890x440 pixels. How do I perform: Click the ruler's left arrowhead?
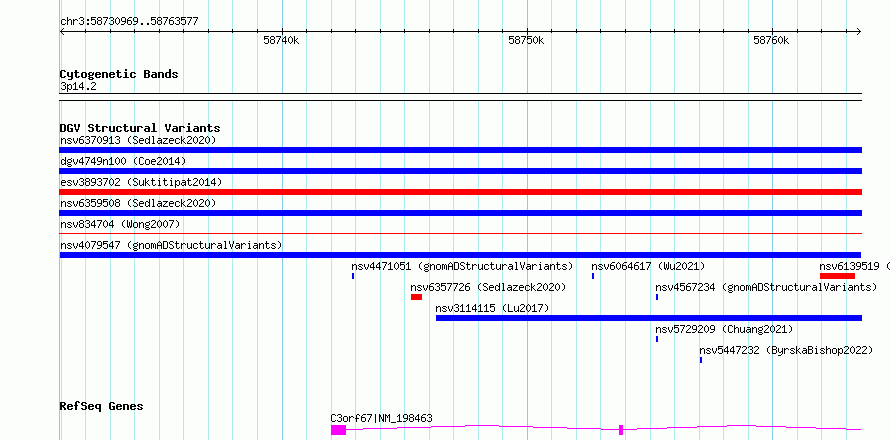coord(62,31)
